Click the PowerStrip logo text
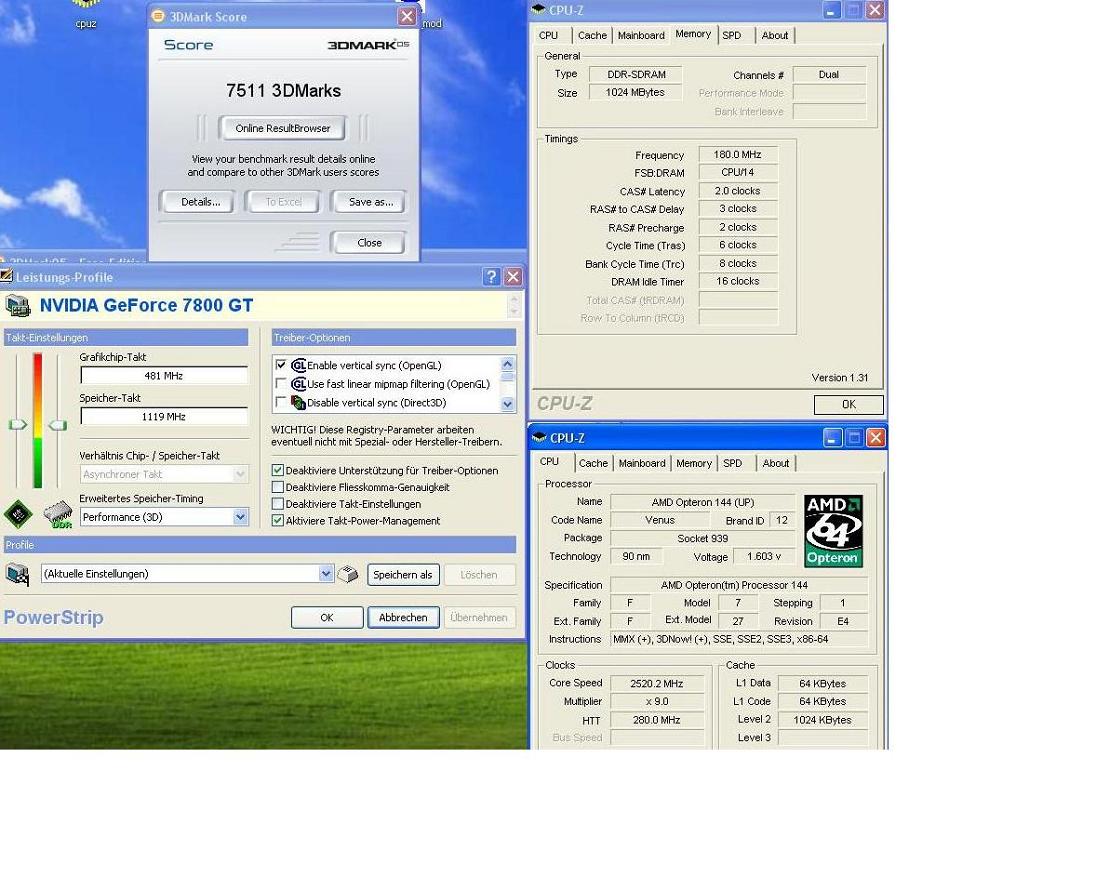Screen dimensions: 1096x877 [54, 618]
